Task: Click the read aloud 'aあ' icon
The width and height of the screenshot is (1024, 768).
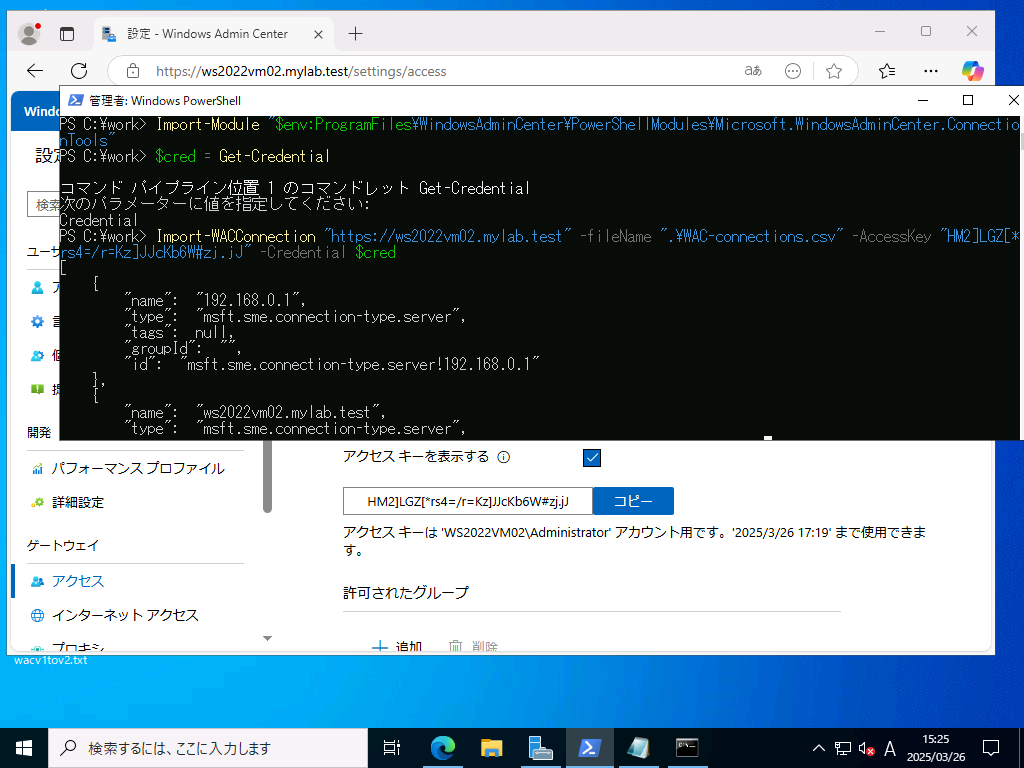Action: 753,71
